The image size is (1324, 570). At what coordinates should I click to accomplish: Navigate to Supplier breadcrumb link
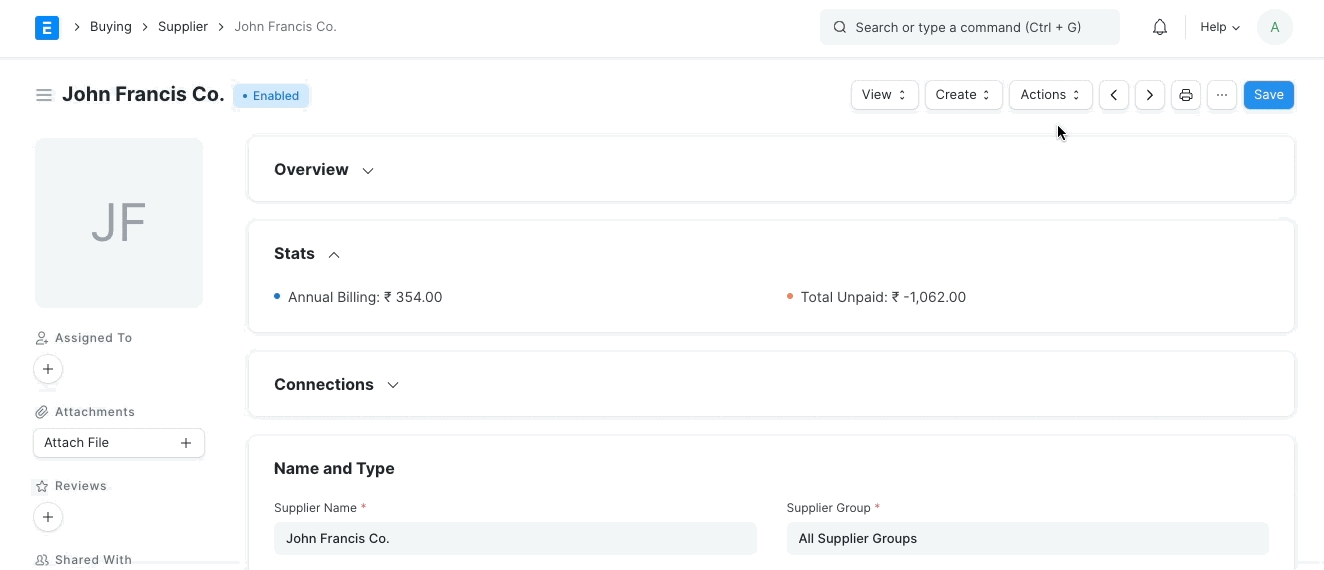click(x=183, y=27)
